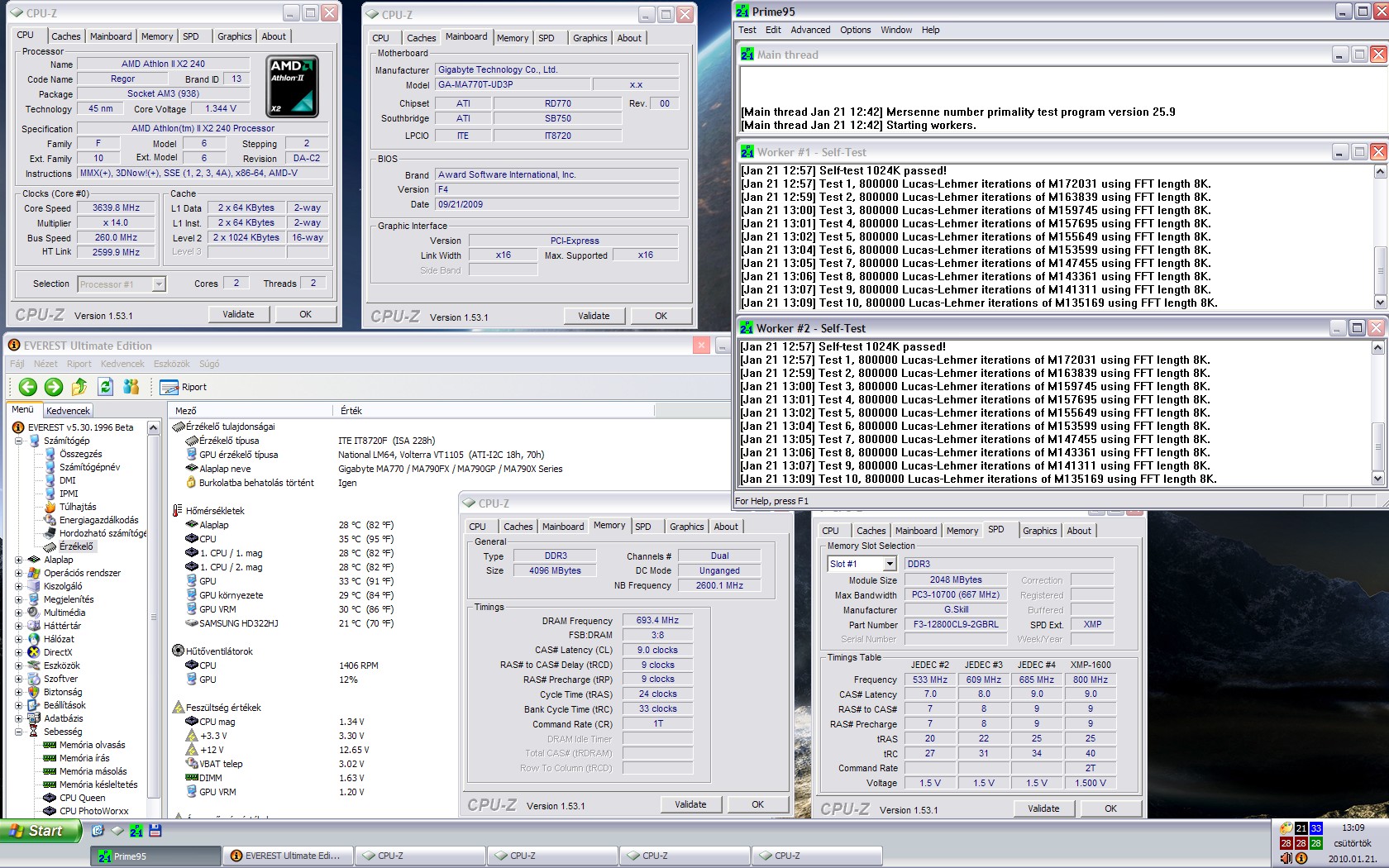
Task: Click the Windows Start button
Action: pos(40,831)
